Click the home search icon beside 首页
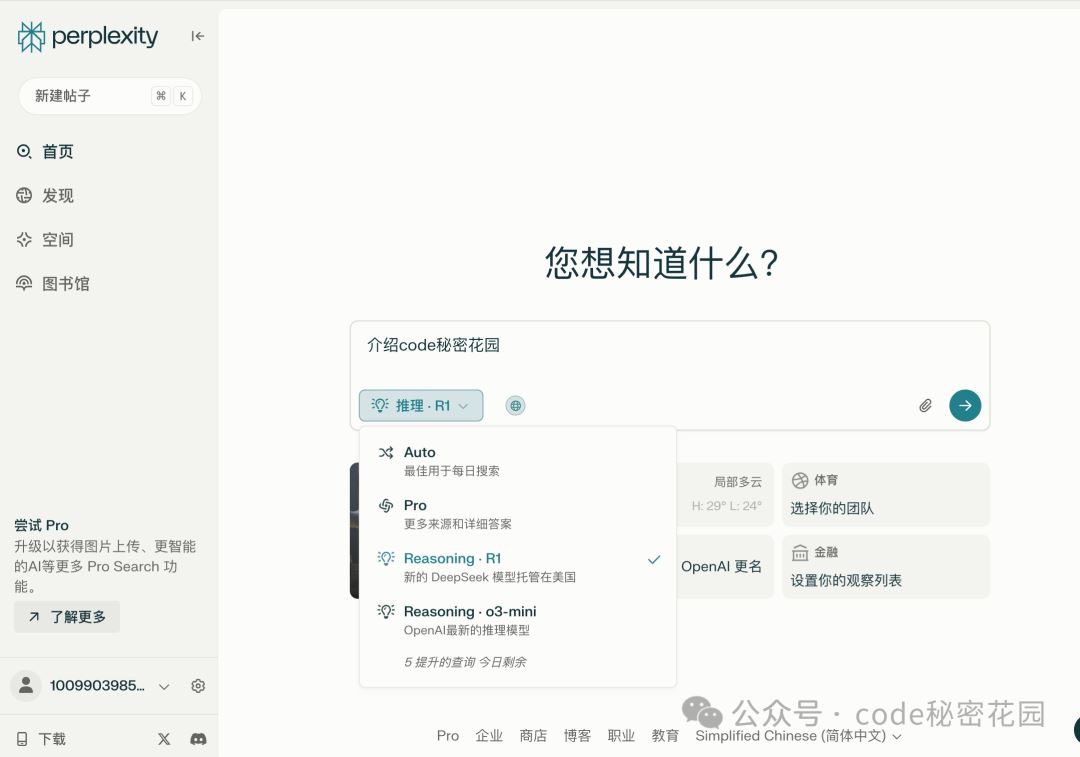Viewport: 1080px width, 757px height. [24, 152]
